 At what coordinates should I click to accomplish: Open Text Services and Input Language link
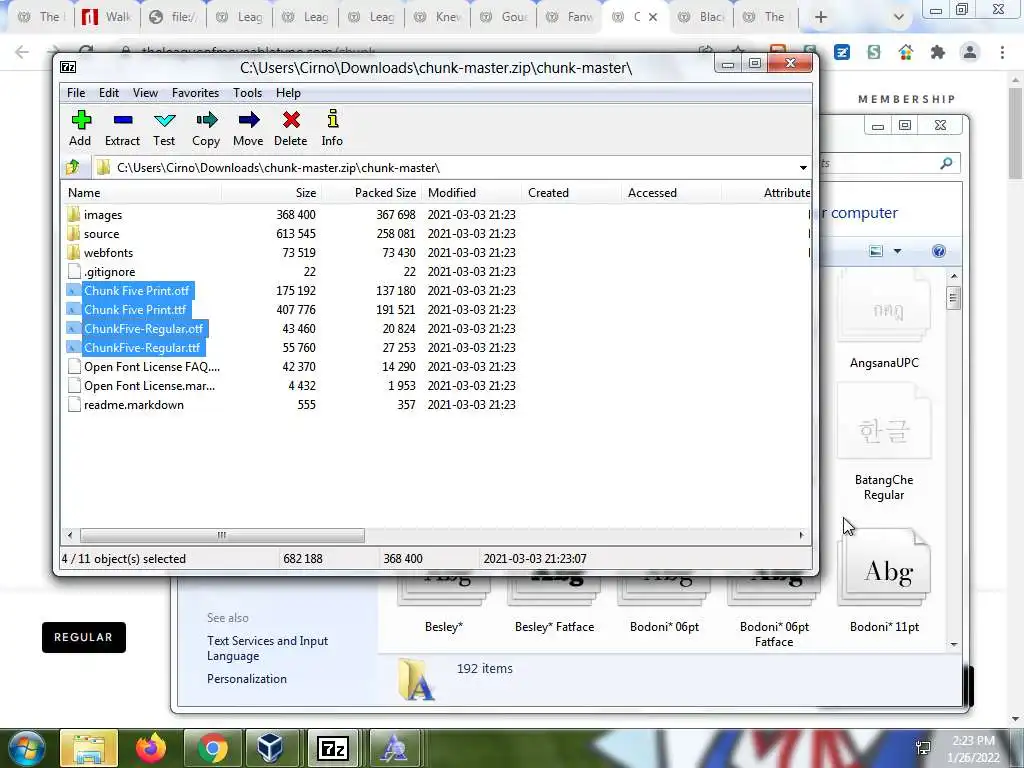coord(267,648)
